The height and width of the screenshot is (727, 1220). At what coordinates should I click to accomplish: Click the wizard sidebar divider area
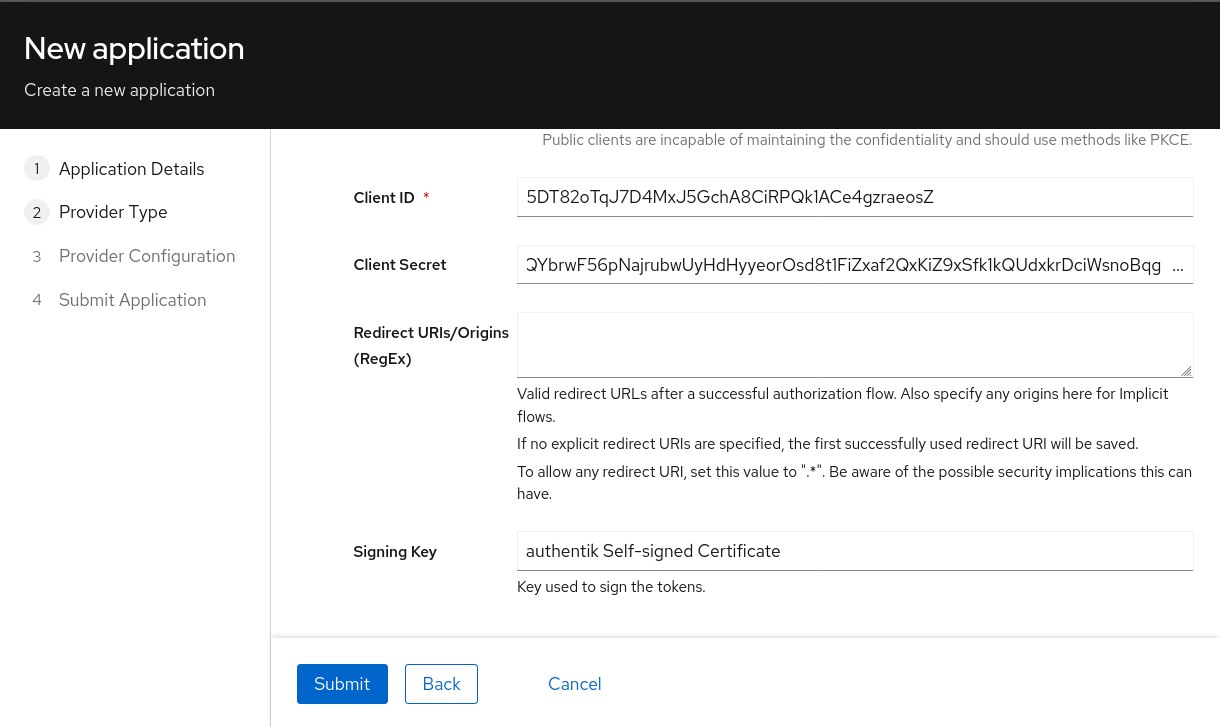pos(271,400)
